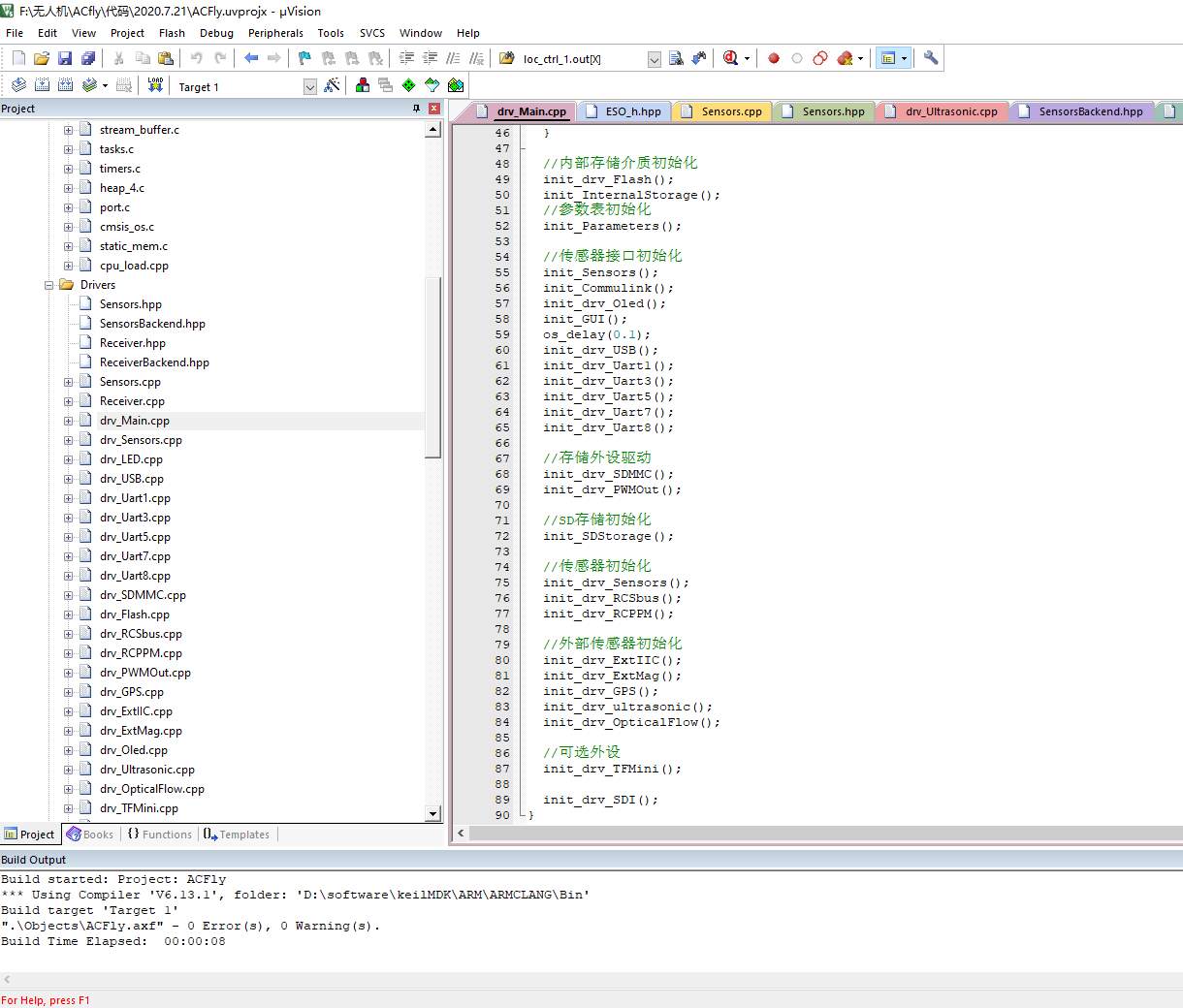This screenshot has width=1183, height=1008.
Task: Switch to the Functions panel tab
Action: (161, 835)
